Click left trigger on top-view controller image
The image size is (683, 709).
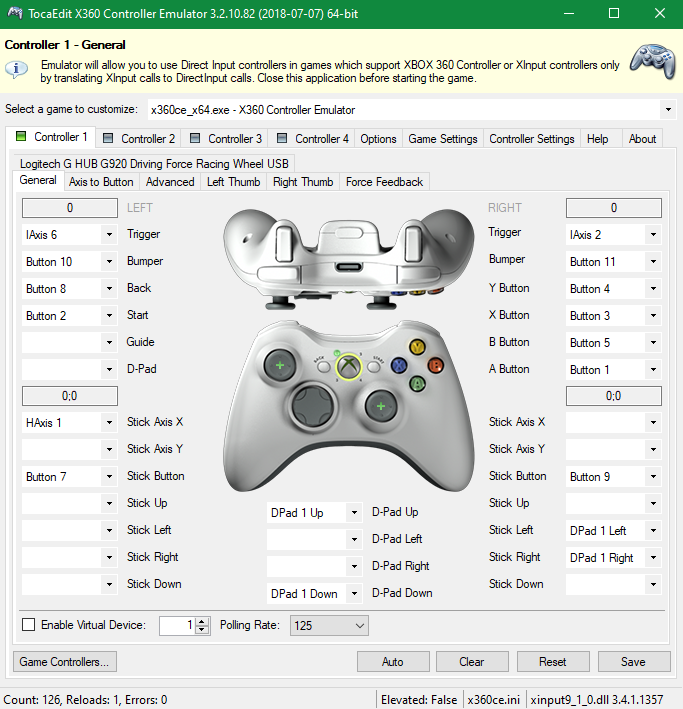[284, 243]
